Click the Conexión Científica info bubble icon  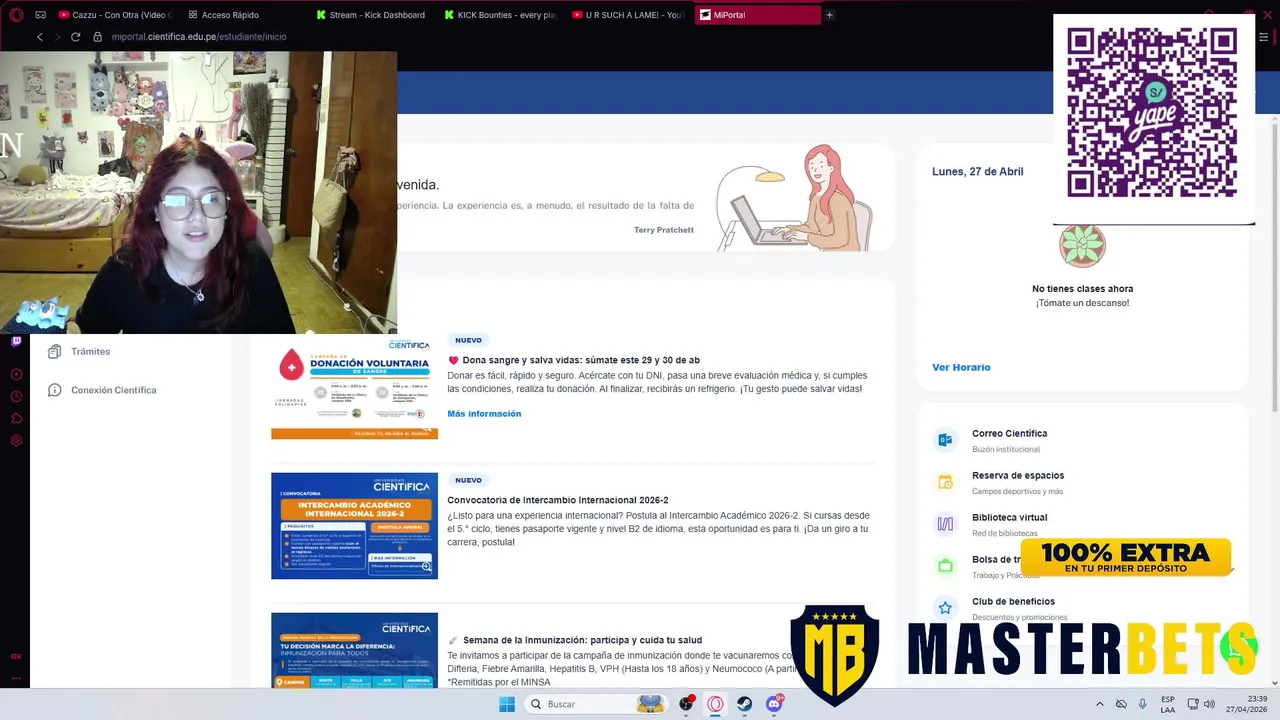tap(55, 390)
